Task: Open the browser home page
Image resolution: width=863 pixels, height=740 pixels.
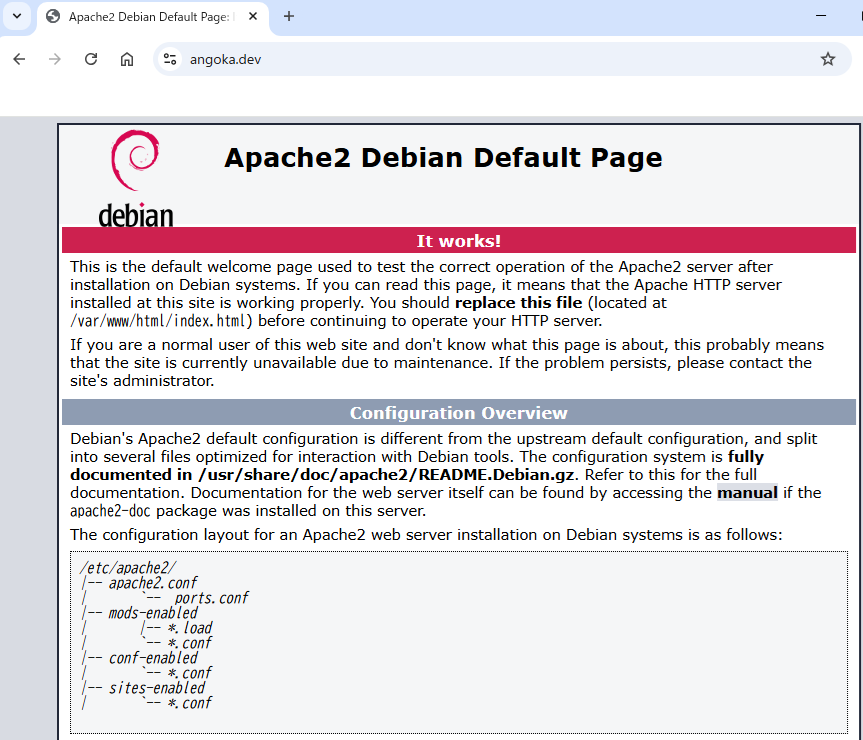Action: coord(127,59)
